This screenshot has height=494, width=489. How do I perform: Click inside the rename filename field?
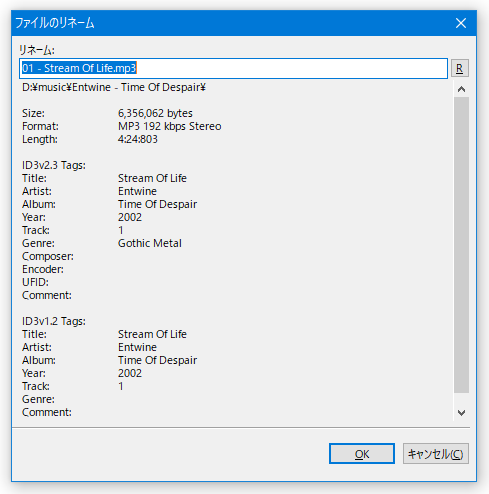[x=233, y=68]
